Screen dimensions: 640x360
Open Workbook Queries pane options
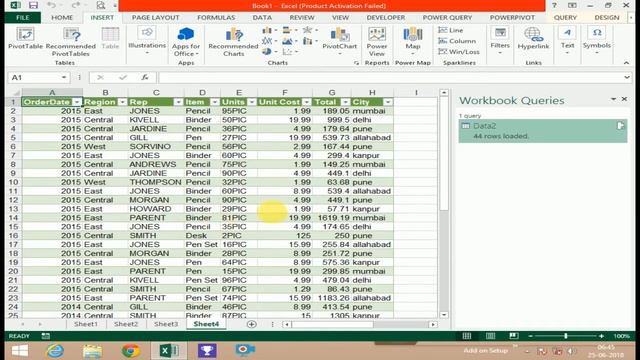point(613,99)
